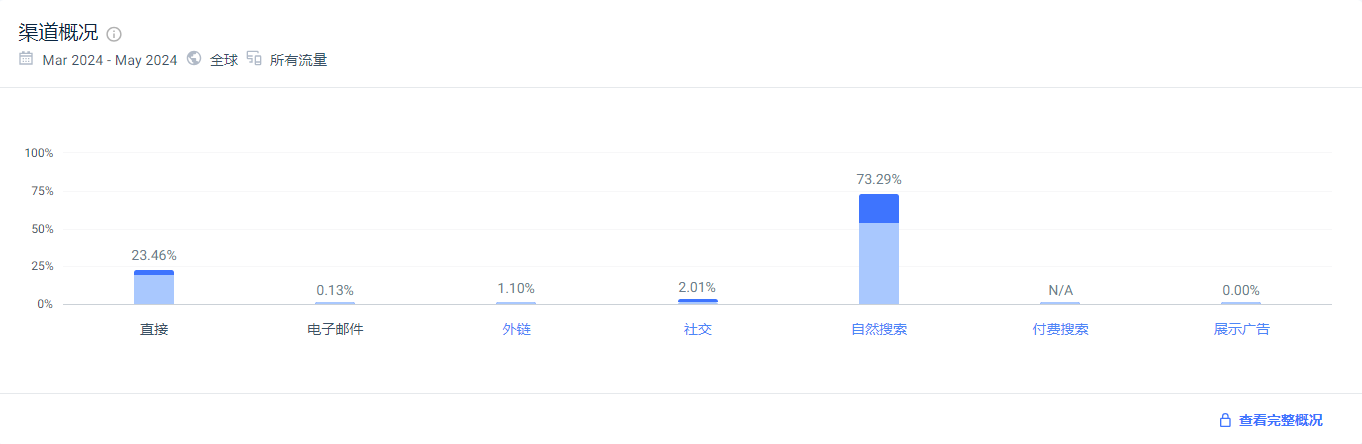Click the calendar icon before Mar 2024
1362x444 pixels.
click(26, 59)
